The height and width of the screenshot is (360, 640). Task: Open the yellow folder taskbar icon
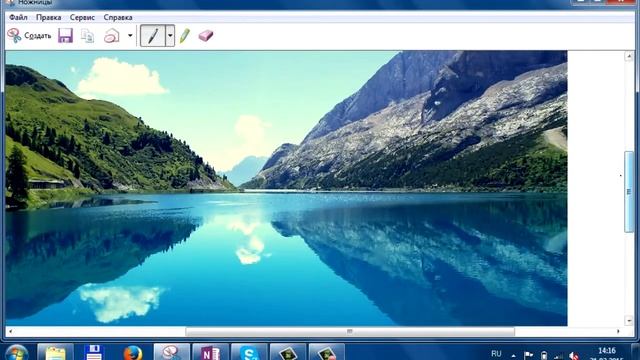click(x=56, y=353)
